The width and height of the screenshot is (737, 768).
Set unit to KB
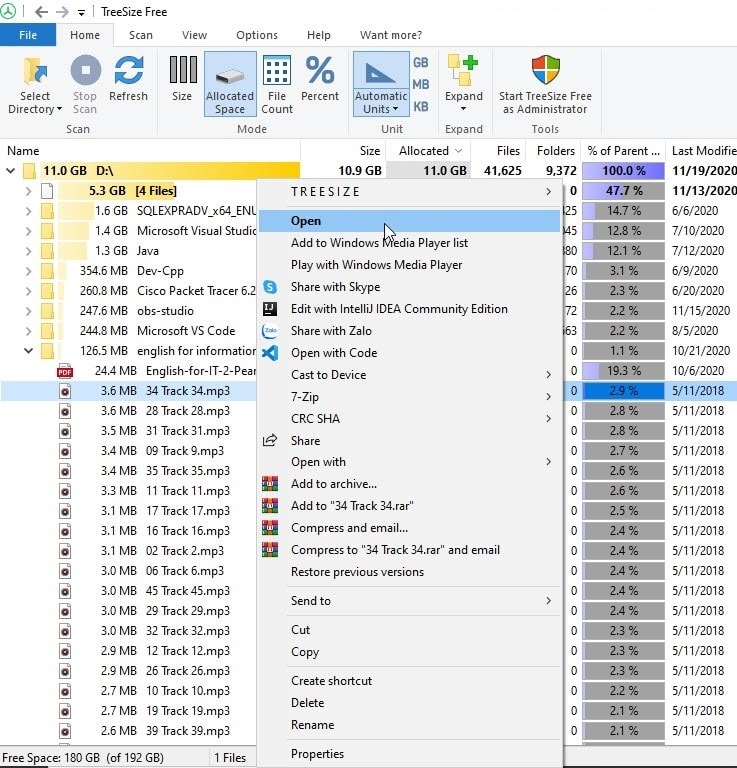coord(421,106)
